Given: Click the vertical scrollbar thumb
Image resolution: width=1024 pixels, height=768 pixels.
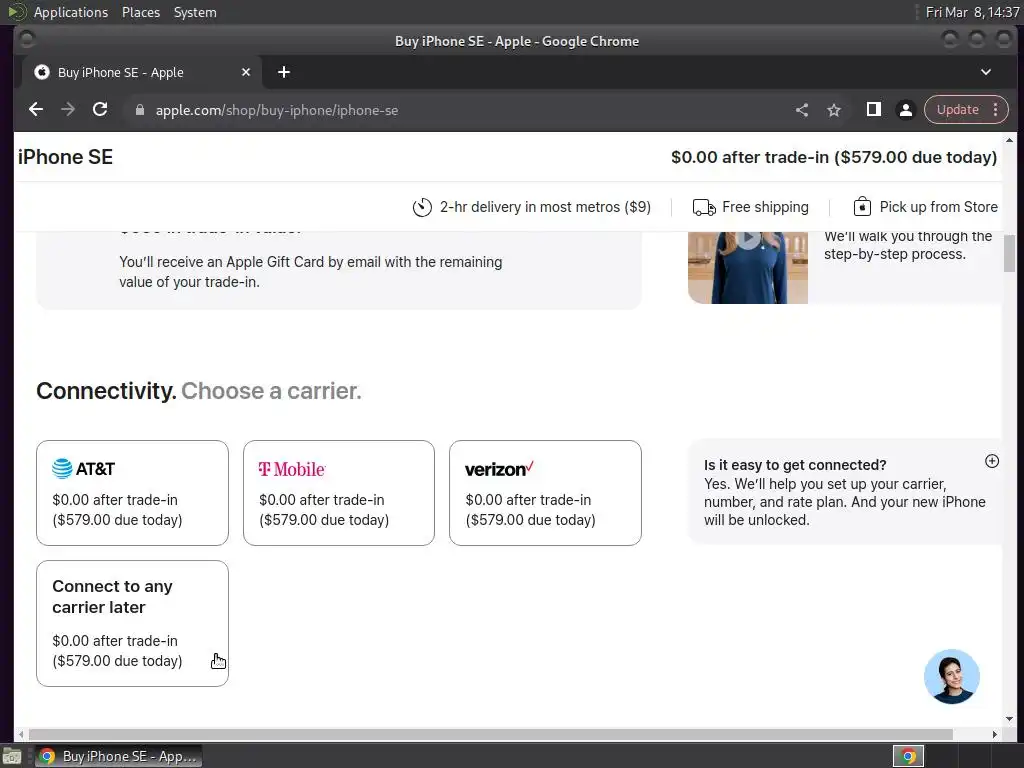Looking at the screenshot, I should pos(1009,253).
